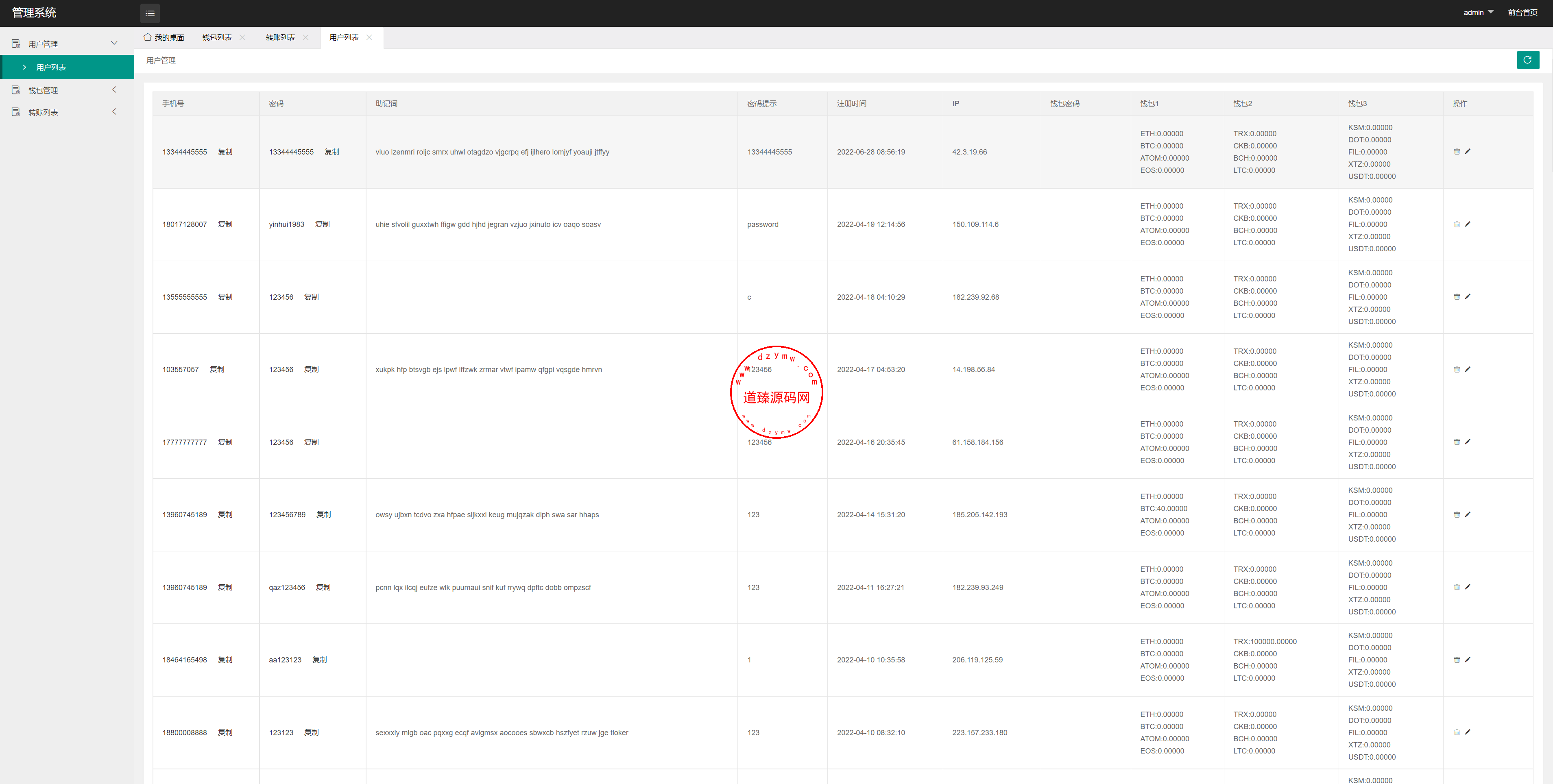Edit user with password qaz123456

[x=1468, y=587]
